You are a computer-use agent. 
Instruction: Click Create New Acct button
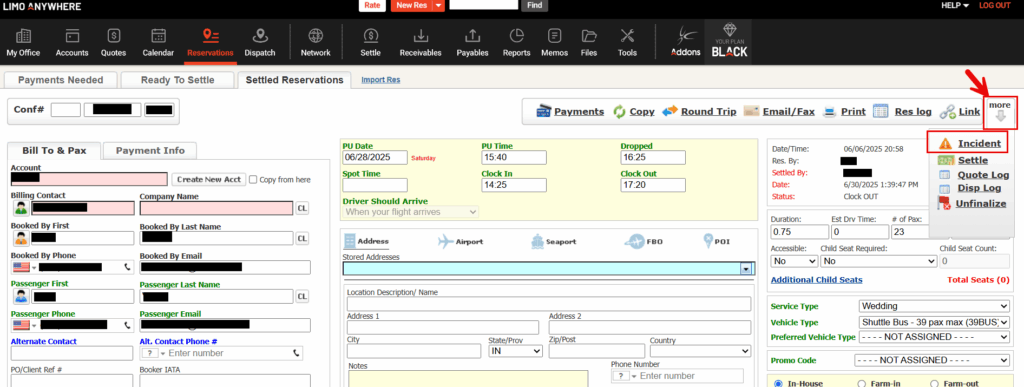coord(208,179)
